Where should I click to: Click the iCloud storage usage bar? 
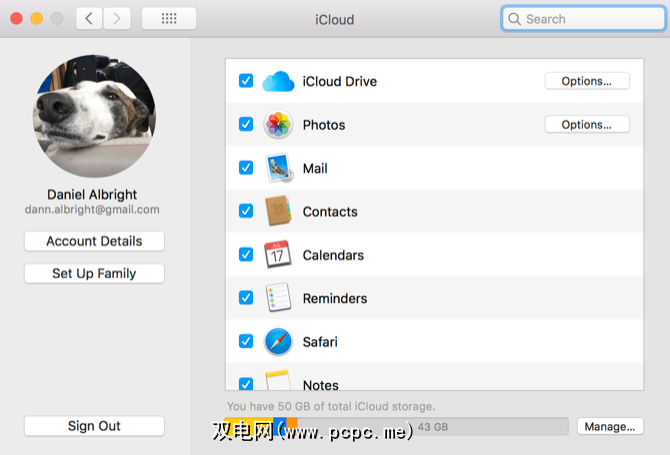396,426
